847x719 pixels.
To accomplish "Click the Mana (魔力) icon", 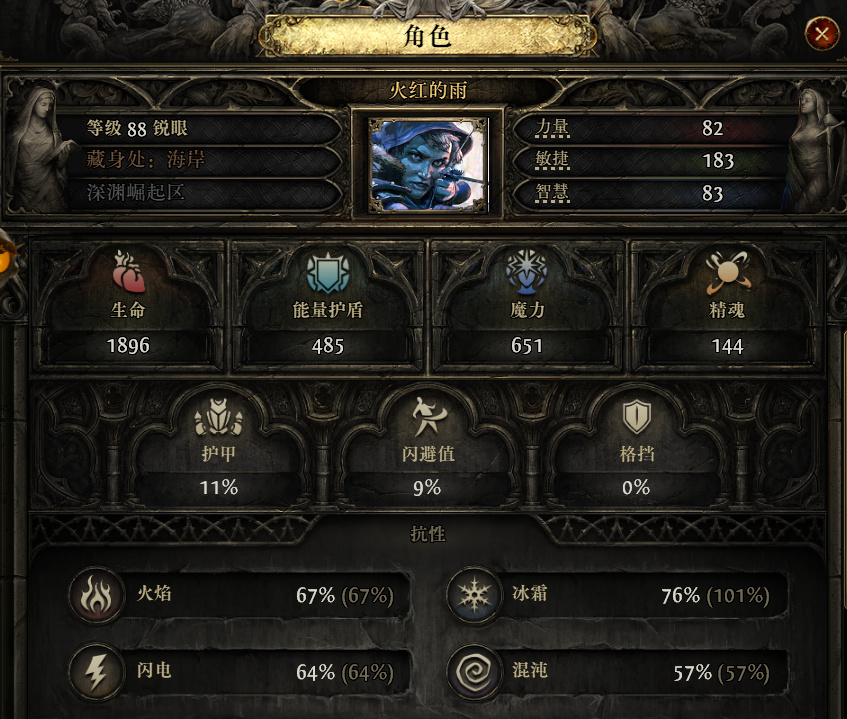I will pos(527,272).
